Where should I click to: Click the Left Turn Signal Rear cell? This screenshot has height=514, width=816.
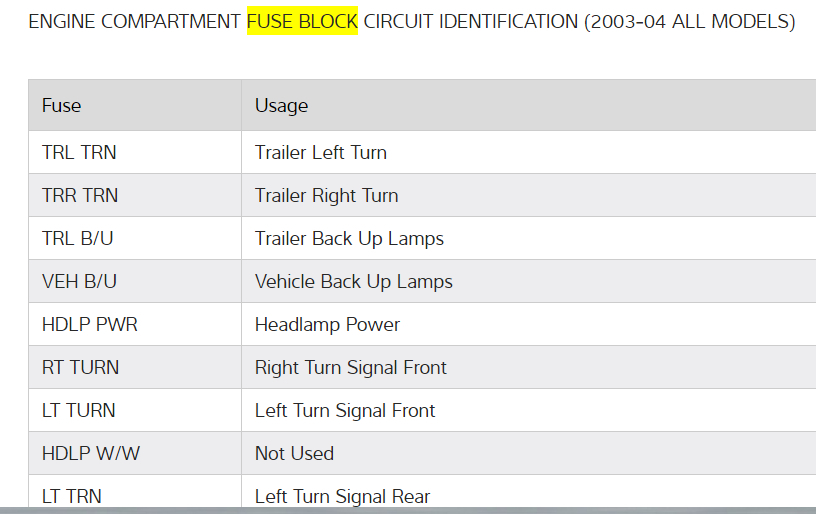[342, 495]
